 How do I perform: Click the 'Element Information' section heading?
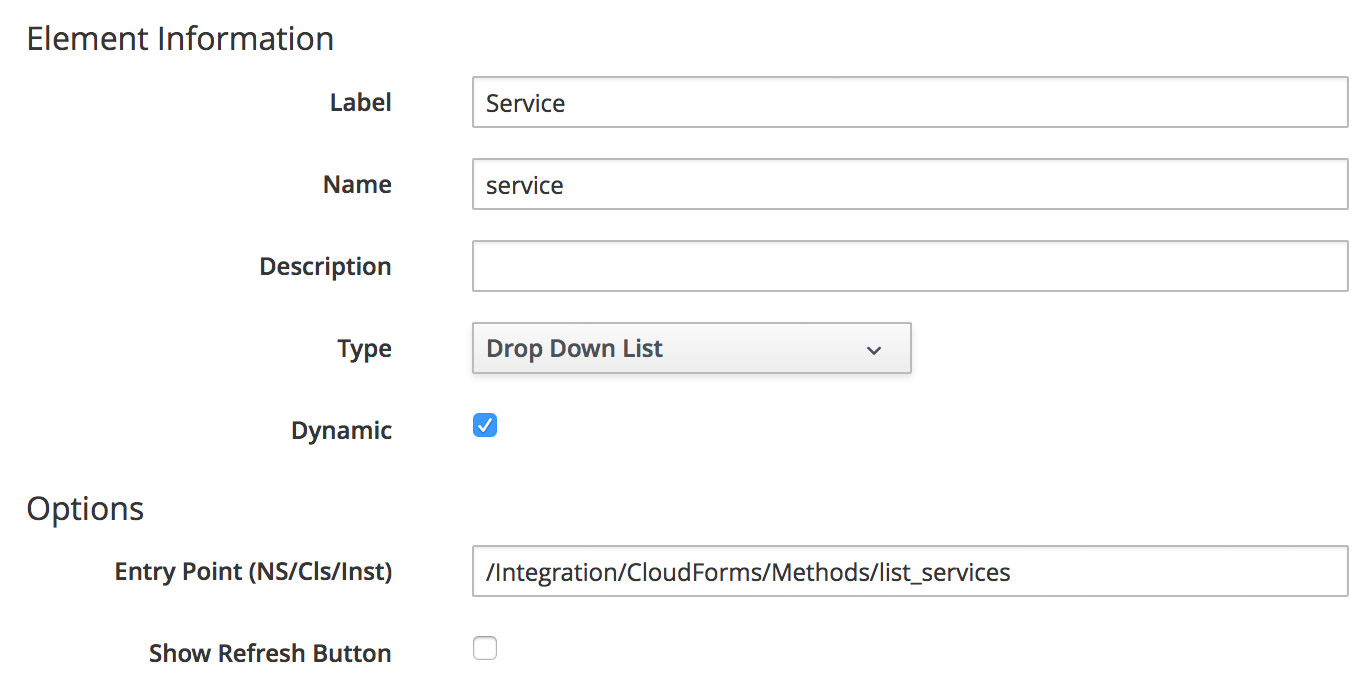click(x=180, y=38)
